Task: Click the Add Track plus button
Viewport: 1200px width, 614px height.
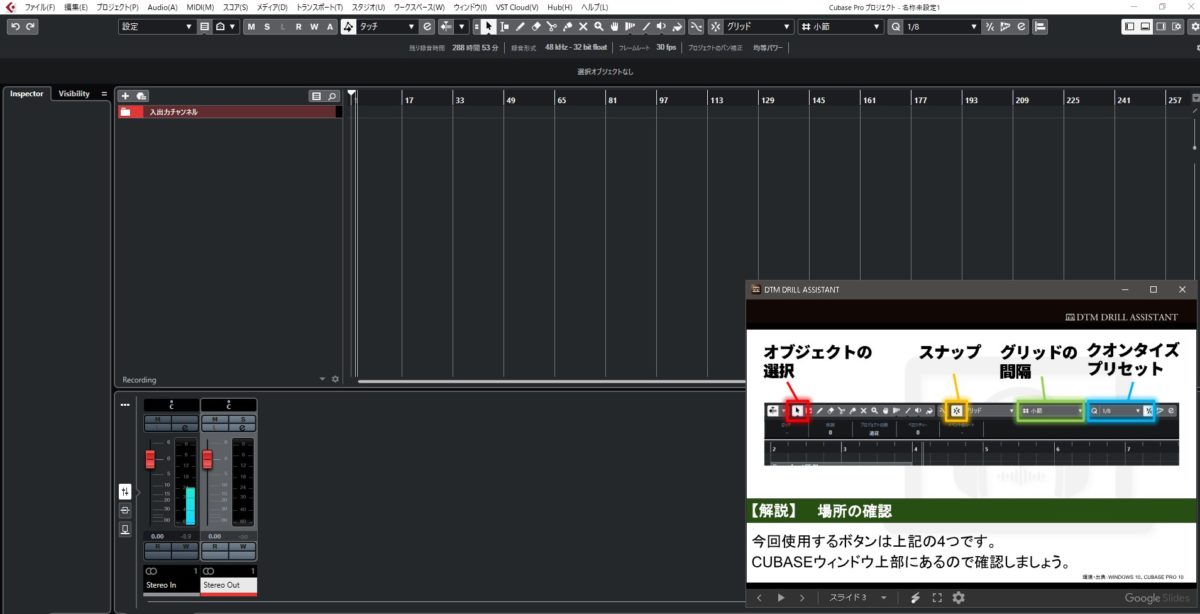Action: coord(126,96)
